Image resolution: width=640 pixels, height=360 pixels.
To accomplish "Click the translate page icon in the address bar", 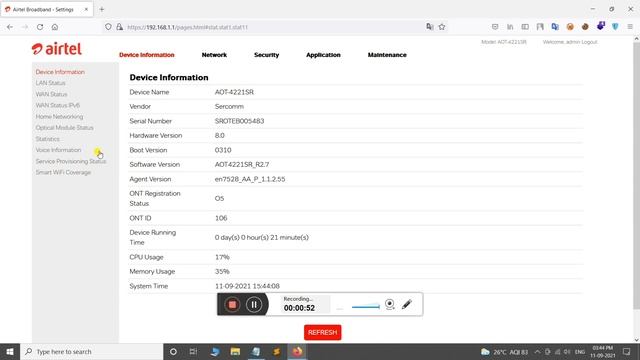I will (x=430, y=27).
